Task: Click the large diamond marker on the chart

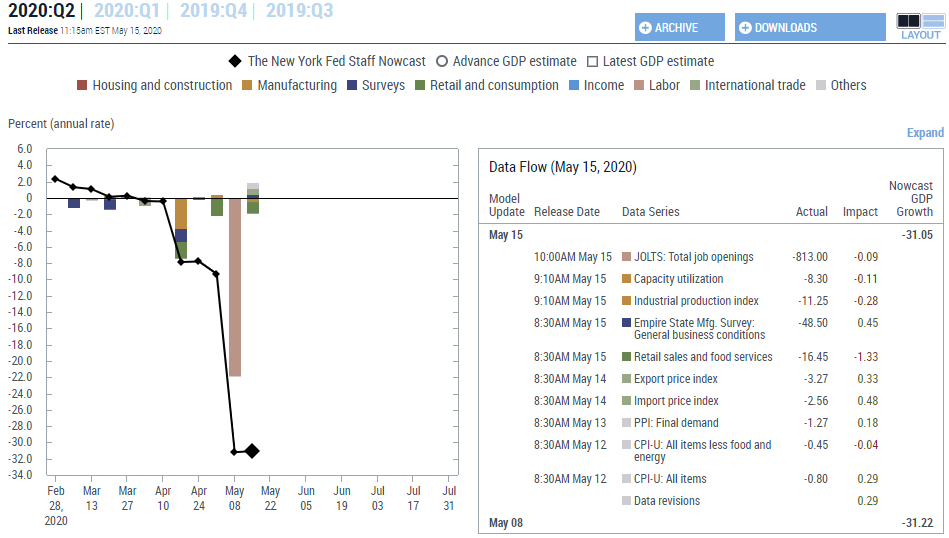Action: 252,451
